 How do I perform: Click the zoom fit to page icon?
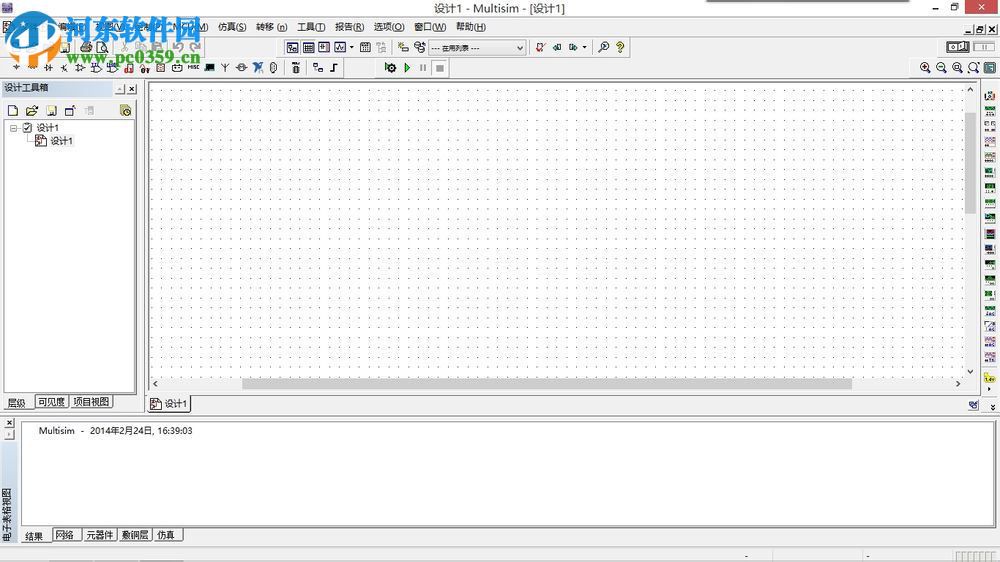coord(973,68)
